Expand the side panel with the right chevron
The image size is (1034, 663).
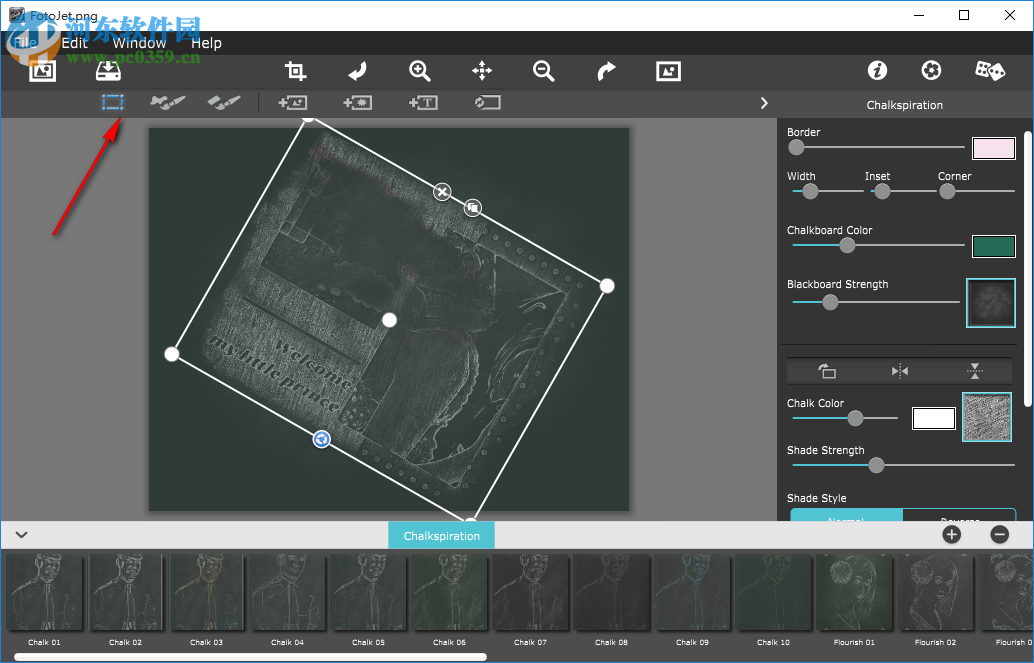(764, 103)
